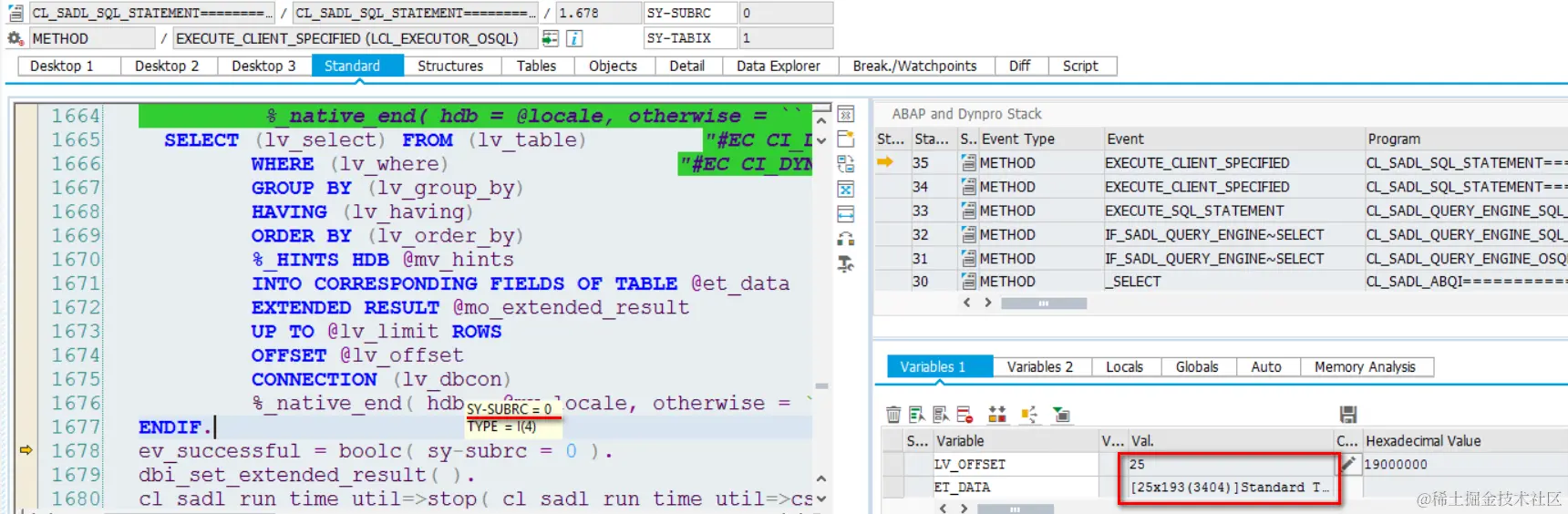The image size is (1568, 514).
Task: Click the full-width horizontal arrow tool icon
Action: click(846, 214)
